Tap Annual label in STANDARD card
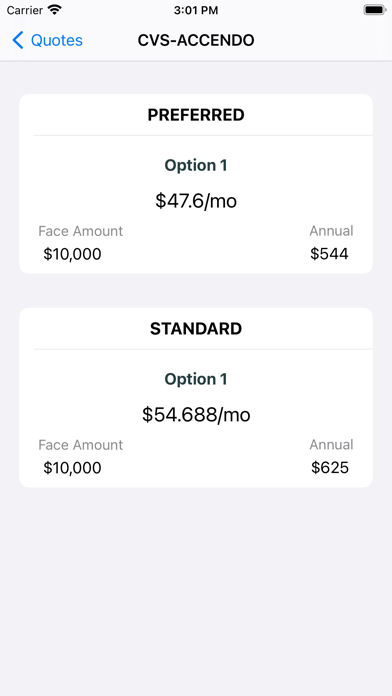This screenshot has width=392, height=696. [x=331, y=444]
